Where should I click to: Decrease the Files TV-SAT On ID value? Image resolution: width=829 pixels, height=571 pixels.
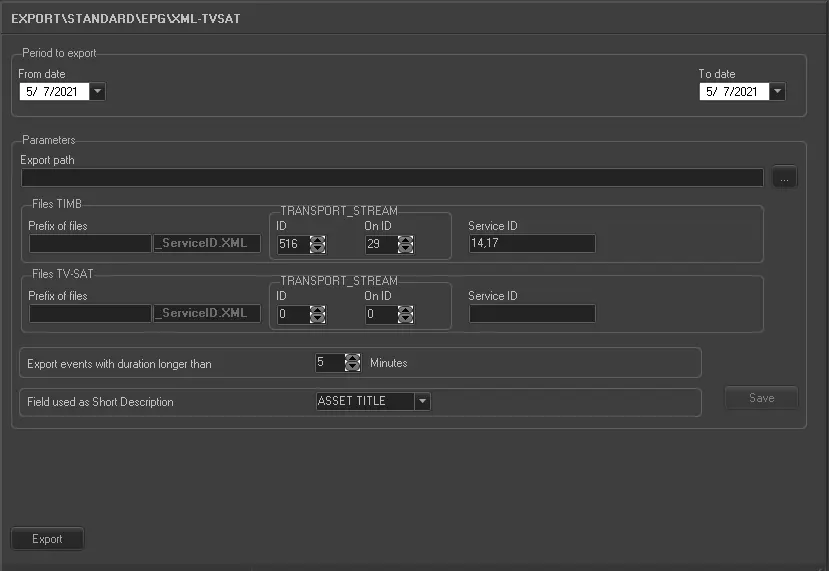click(405, 319)
